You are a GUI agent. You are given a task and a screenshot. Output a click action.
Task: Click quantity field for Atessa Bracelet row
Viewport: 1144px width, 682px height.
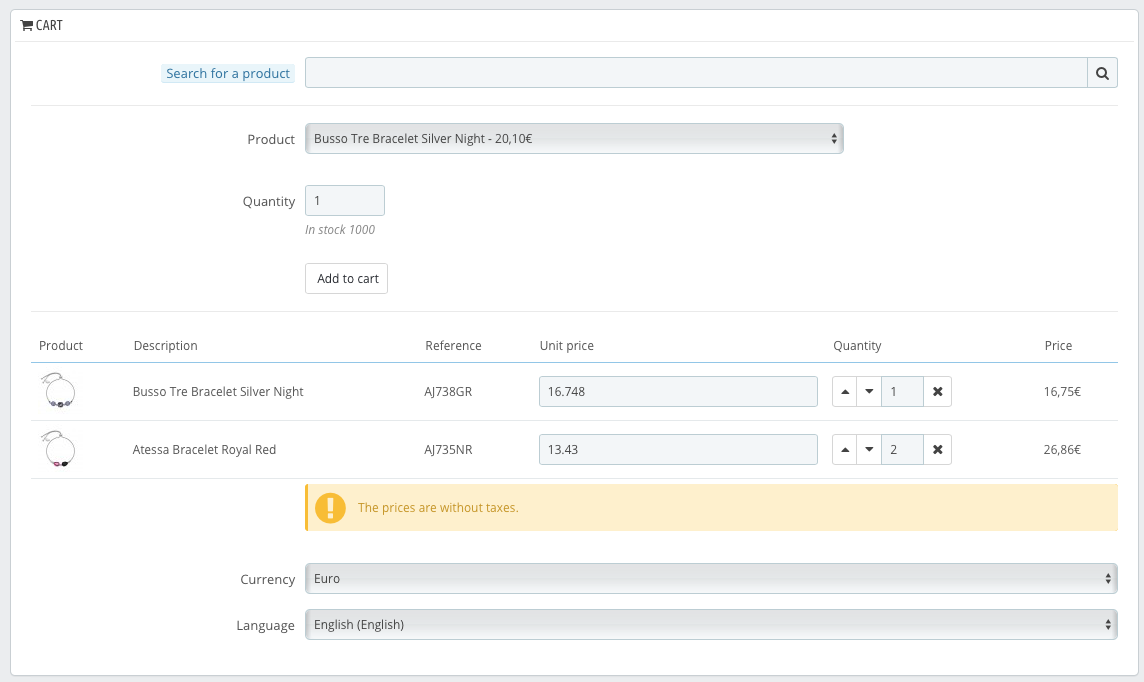tap(902, 450)
